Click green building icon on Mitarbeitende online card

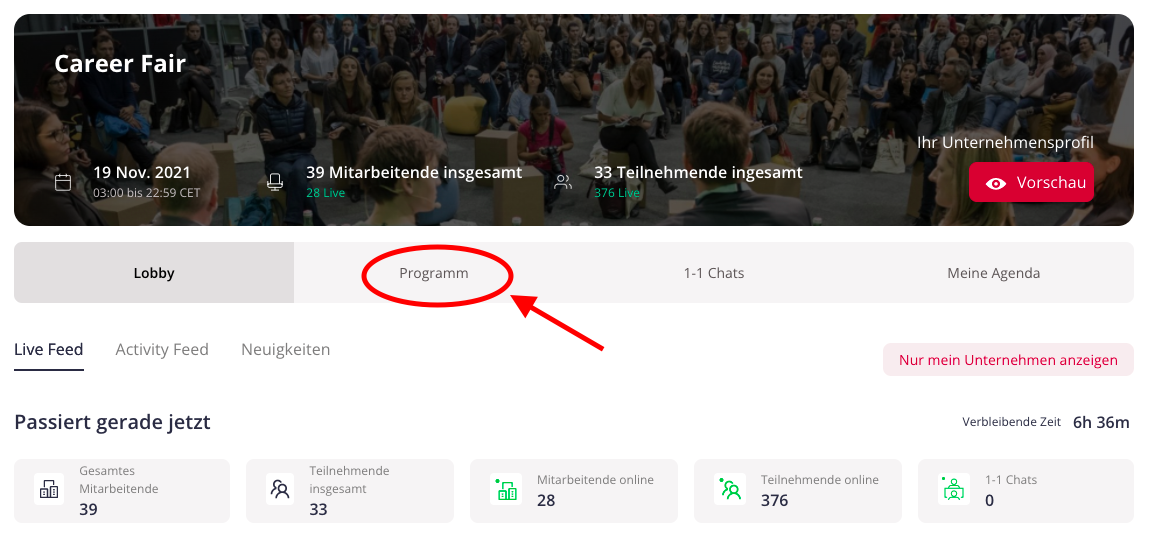[x=506, y=490]
